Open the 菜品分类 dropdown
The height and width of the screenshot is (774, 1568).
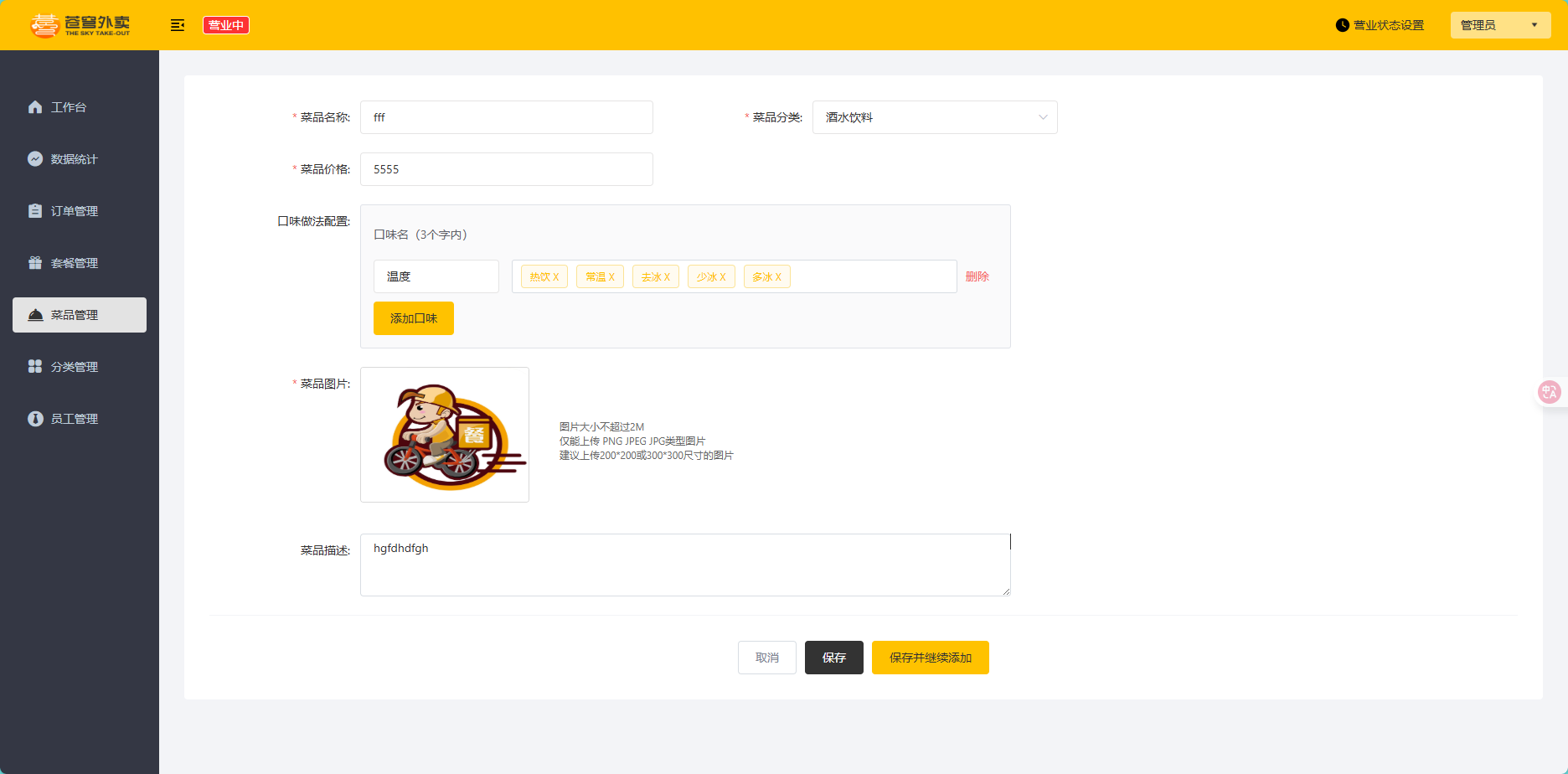(934, 117)
